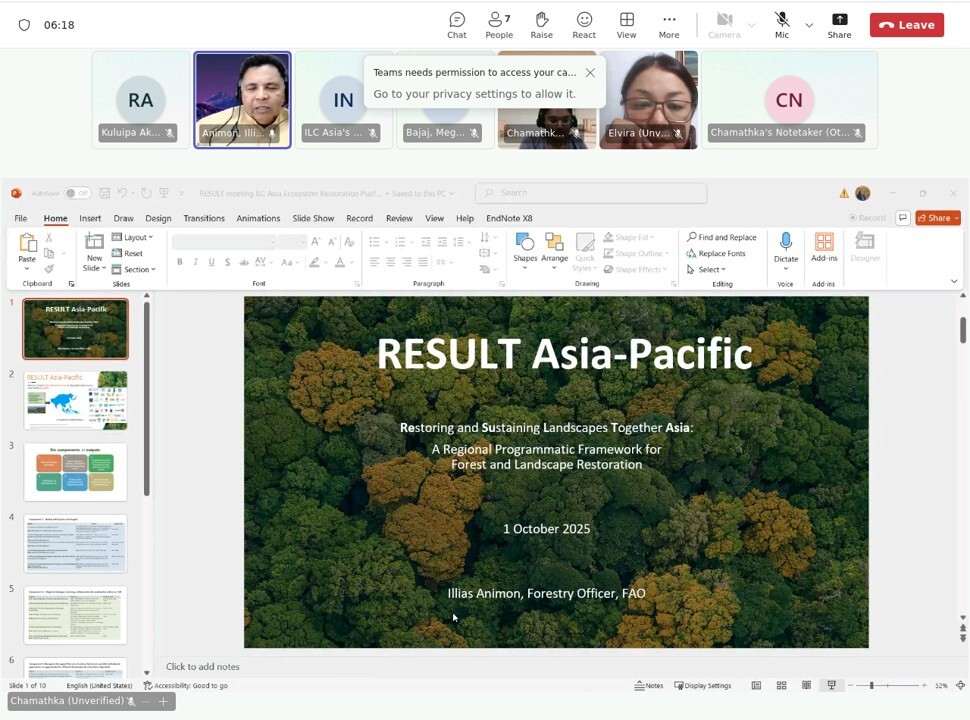Image resolution: width=970 pixels, height=720 pixels.
Task: Switch to Slide Sorter view
Action: click(781, 685)
